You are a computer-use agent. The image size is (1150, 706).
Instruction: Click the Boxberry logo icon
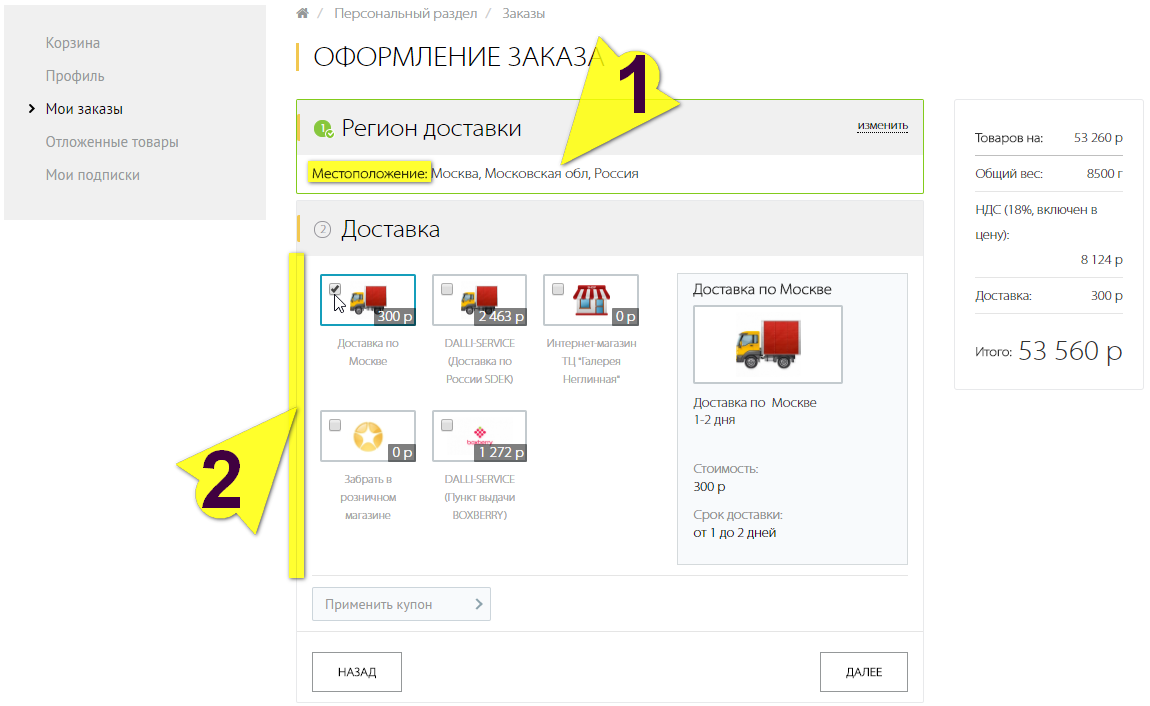tap(480, 436)
